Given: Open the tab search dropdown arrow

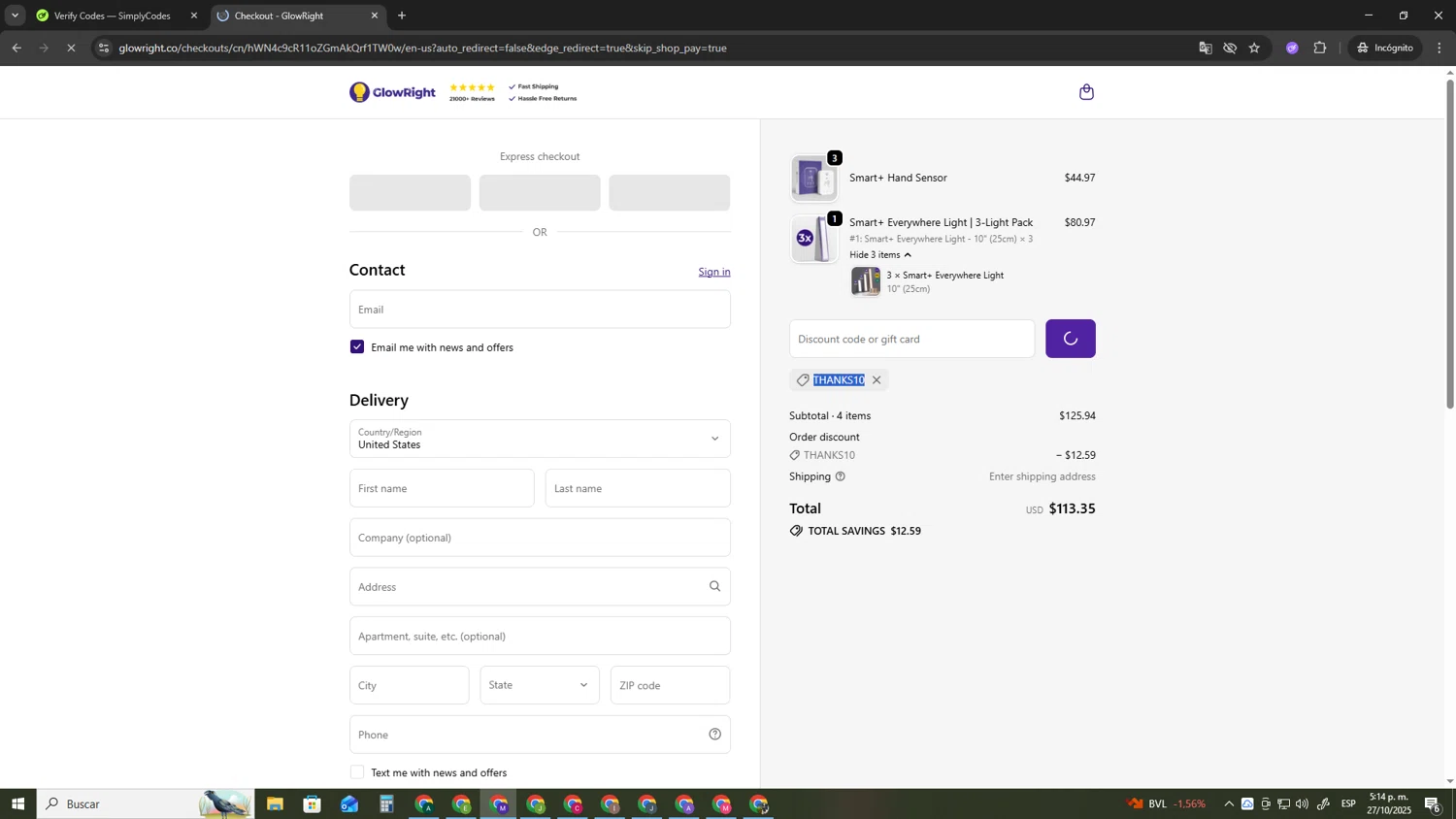Looking at the screenshot, I should (x=15, y=16).
